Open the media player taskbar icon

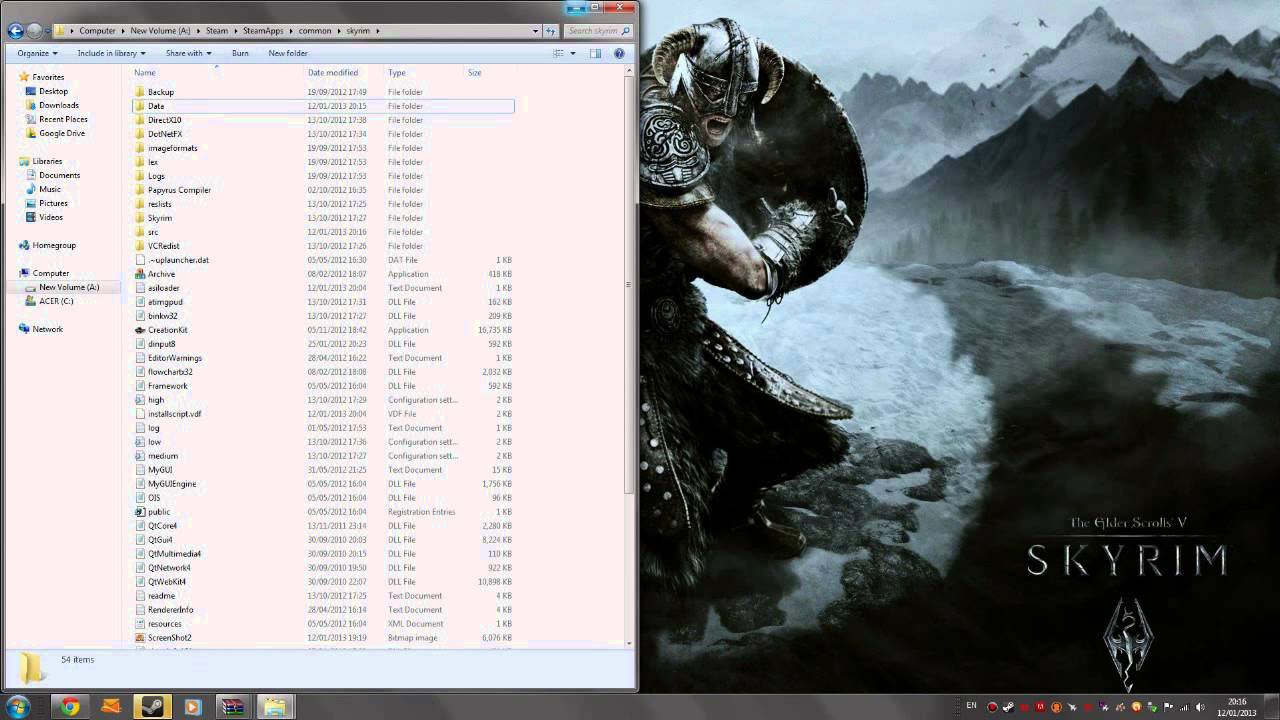click(x=192, y=706)
